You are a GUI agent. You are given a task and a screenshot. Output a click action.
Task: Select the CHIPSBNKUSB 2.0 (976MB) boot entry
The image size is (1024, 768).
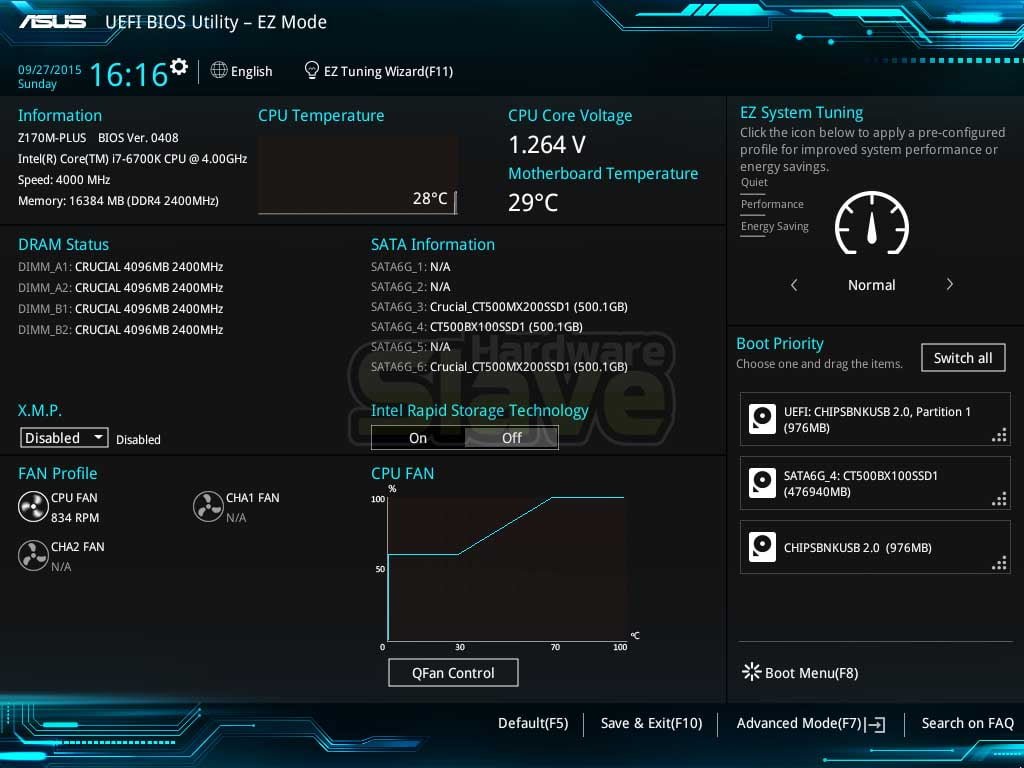point(875,547)
